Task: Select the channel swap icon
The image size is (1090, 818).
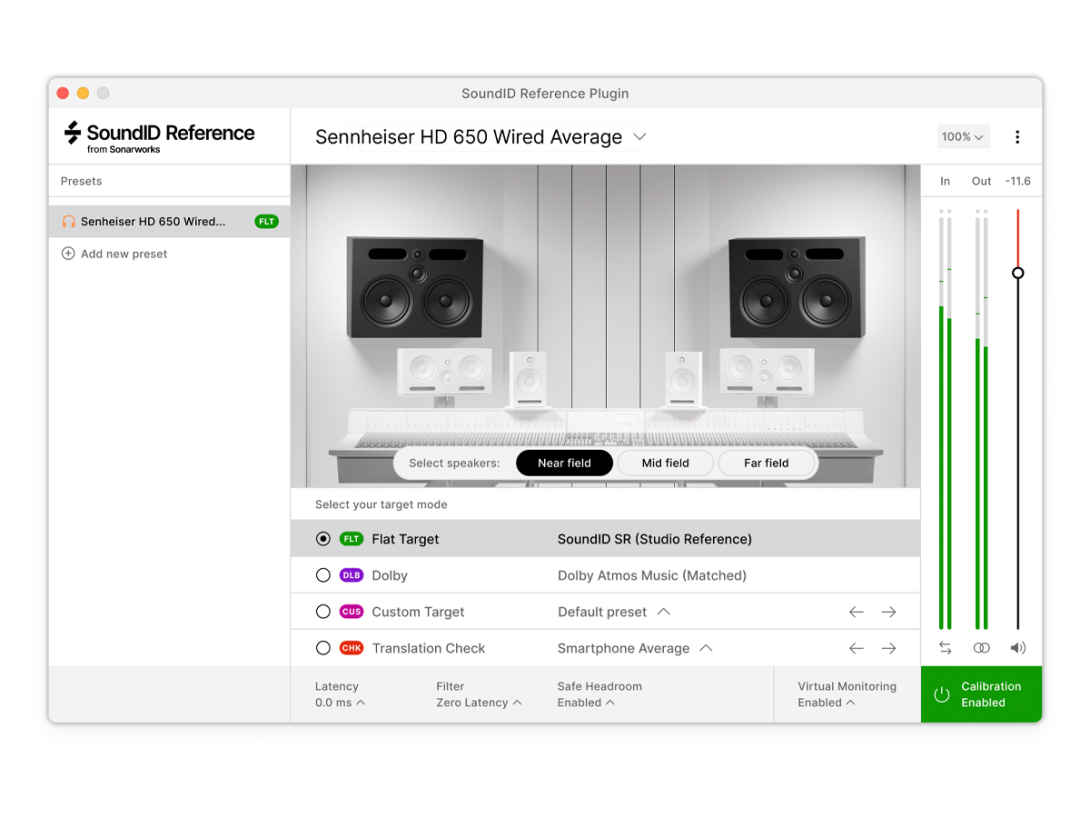Action: tap(945, 648)
